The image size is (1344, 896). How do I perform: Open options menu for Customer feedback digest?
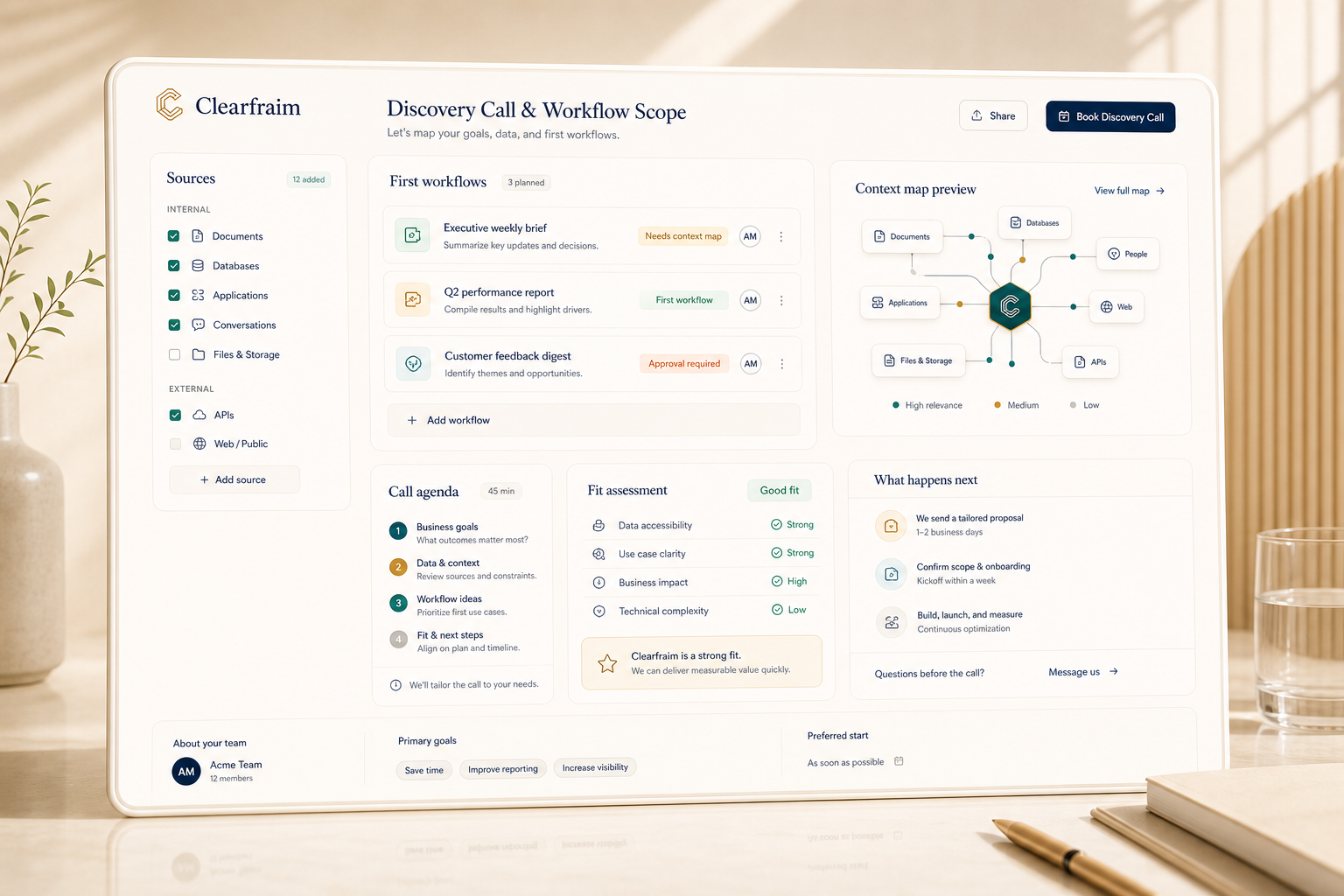[782, 364]
